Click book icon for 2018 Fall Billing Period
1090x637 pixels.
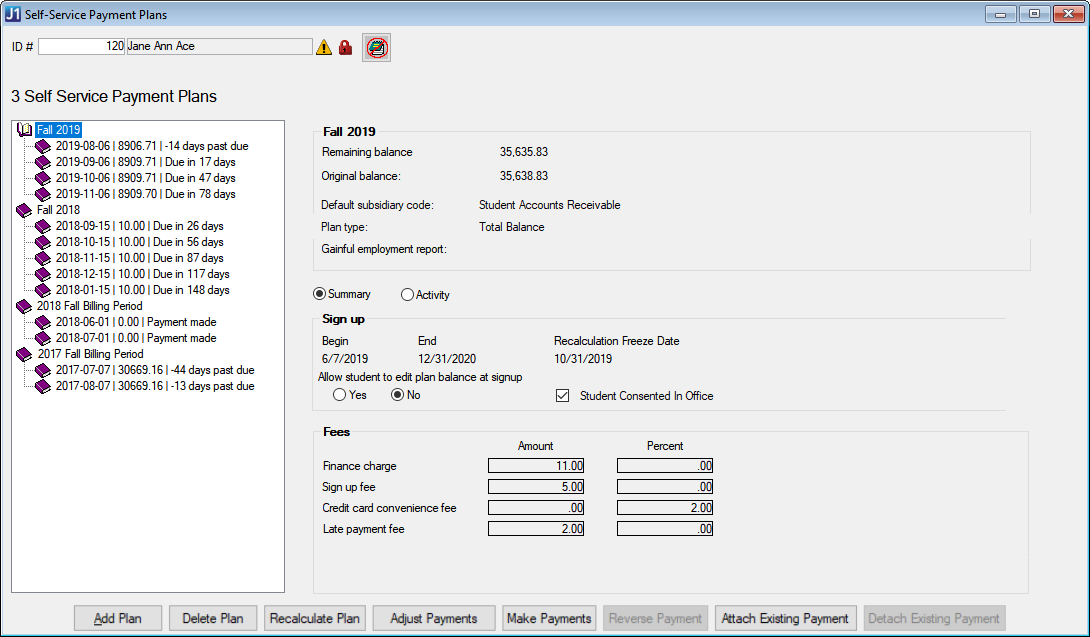(x=25, y=306)
